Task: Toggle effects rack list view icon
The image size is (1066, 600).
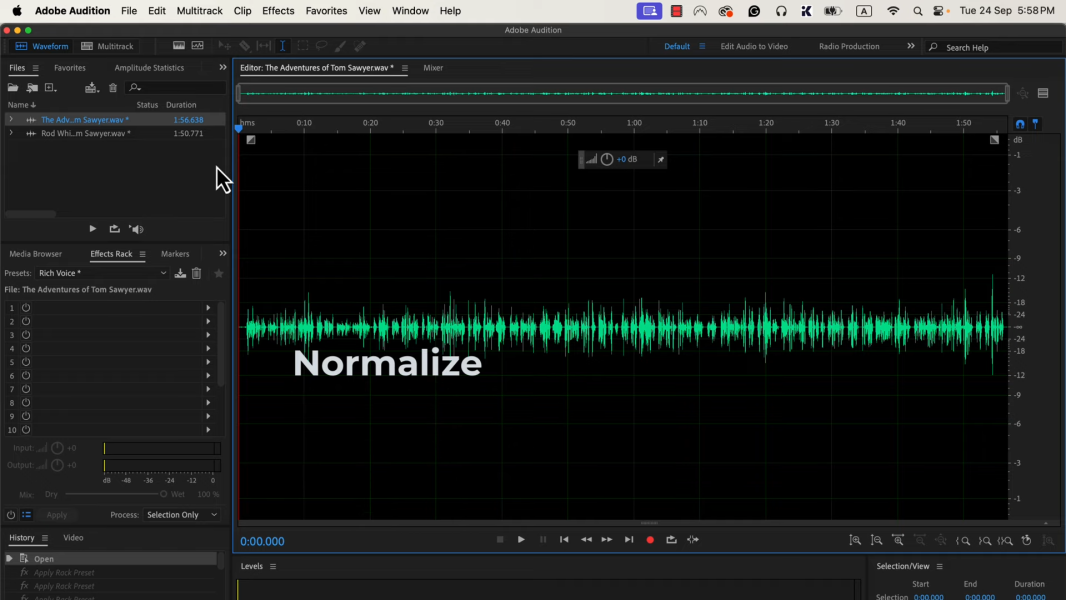Action: (27, 515)
